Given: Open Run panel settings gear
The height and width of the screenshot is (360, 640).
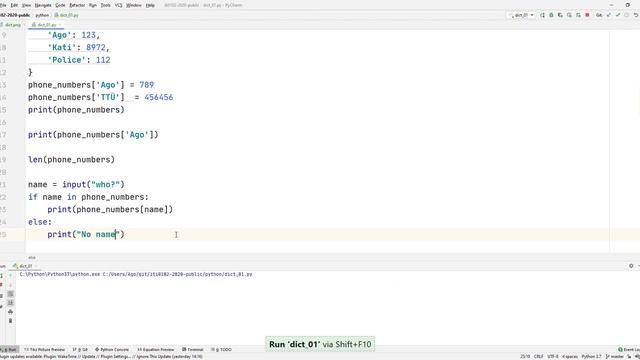Looking at the screenshot, I should [631, 266].
